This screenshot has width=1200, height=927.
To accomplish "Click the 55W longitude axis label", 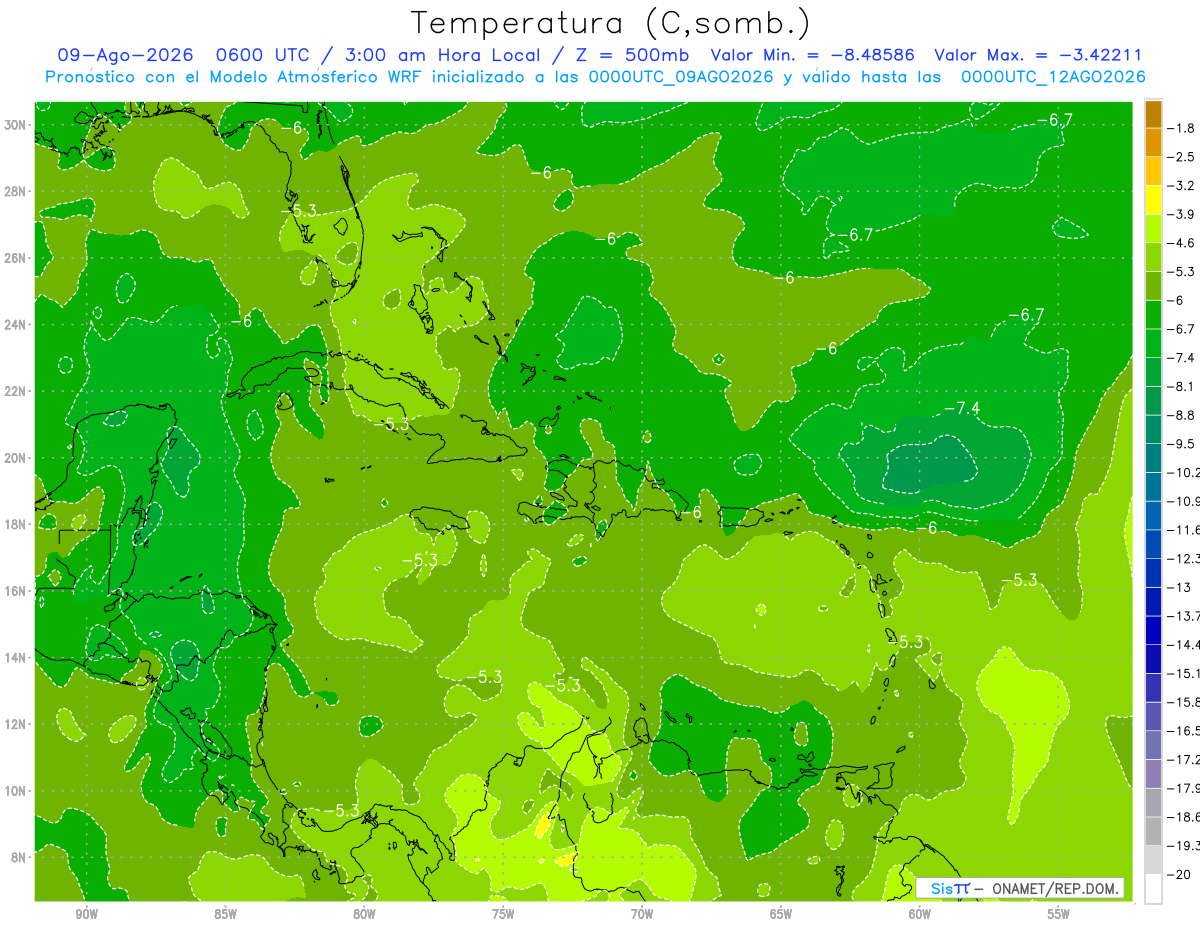I will tap(1058, 914).
